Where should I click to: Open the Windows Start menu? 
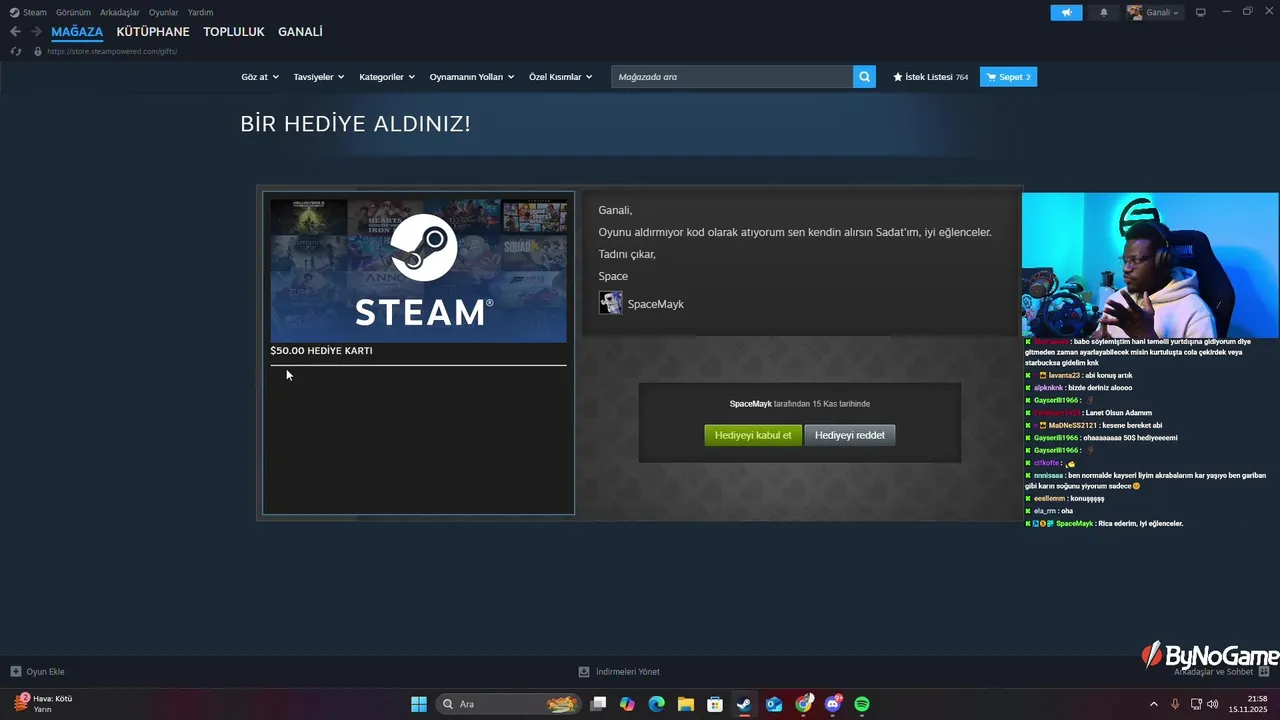pyautogui.click(x=419, y=704)
